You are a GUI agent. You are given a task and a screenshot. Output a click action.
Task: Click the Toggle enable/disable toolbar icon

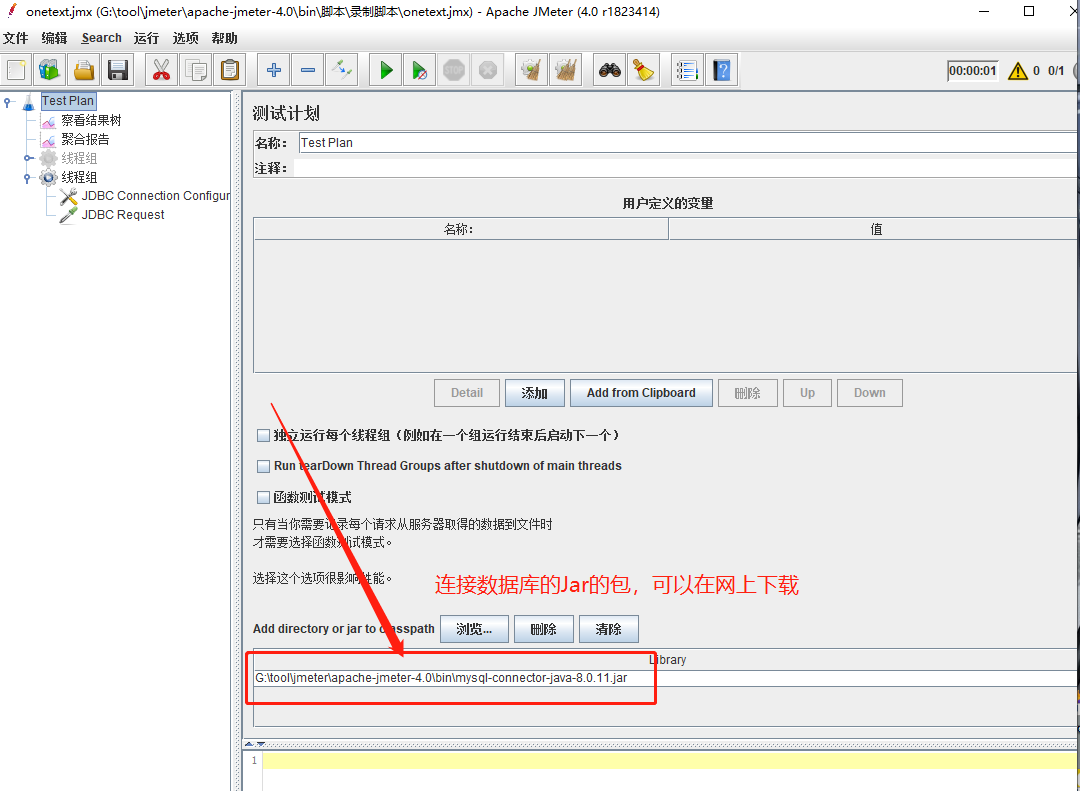(x=342, y=70)
